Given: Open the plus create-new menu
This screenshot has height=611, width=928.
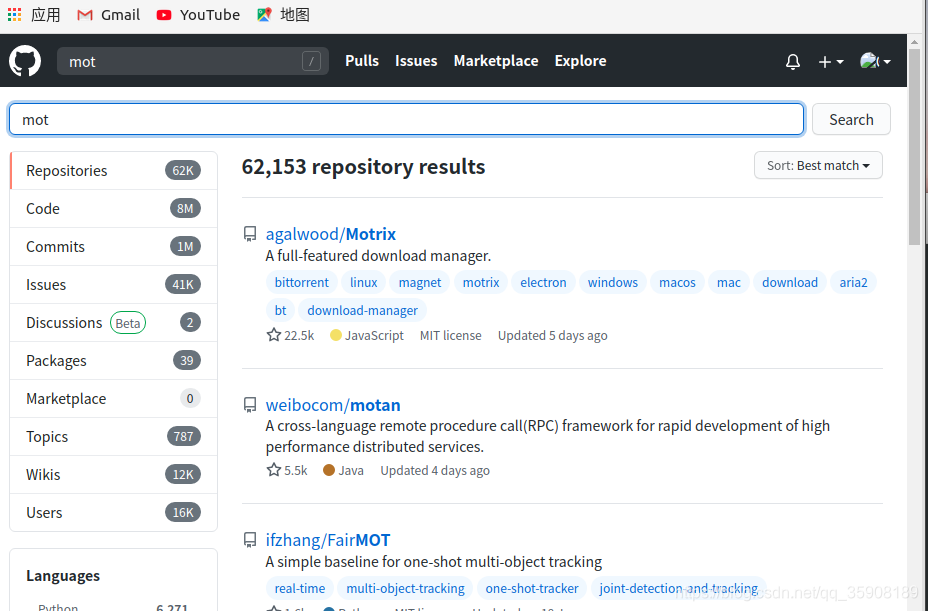Looking at the screenshot, I should pyautogui.click(x=830, y=62).
